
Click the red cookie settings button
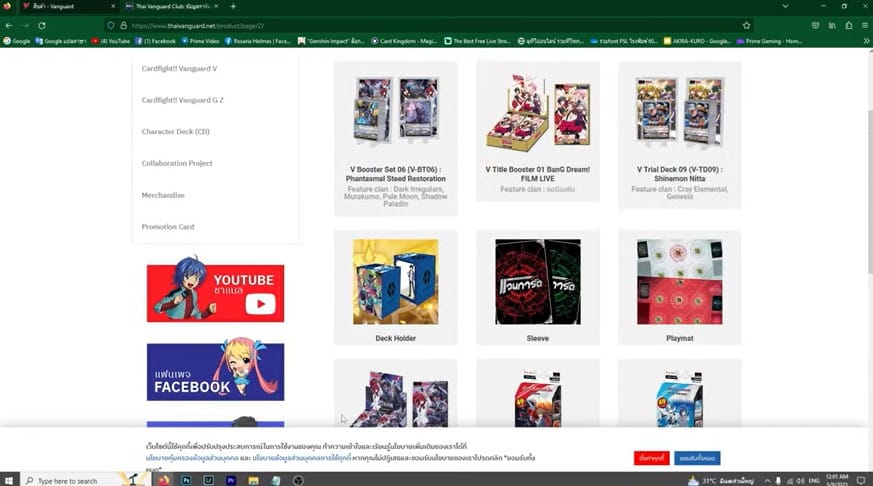[651, 458]
